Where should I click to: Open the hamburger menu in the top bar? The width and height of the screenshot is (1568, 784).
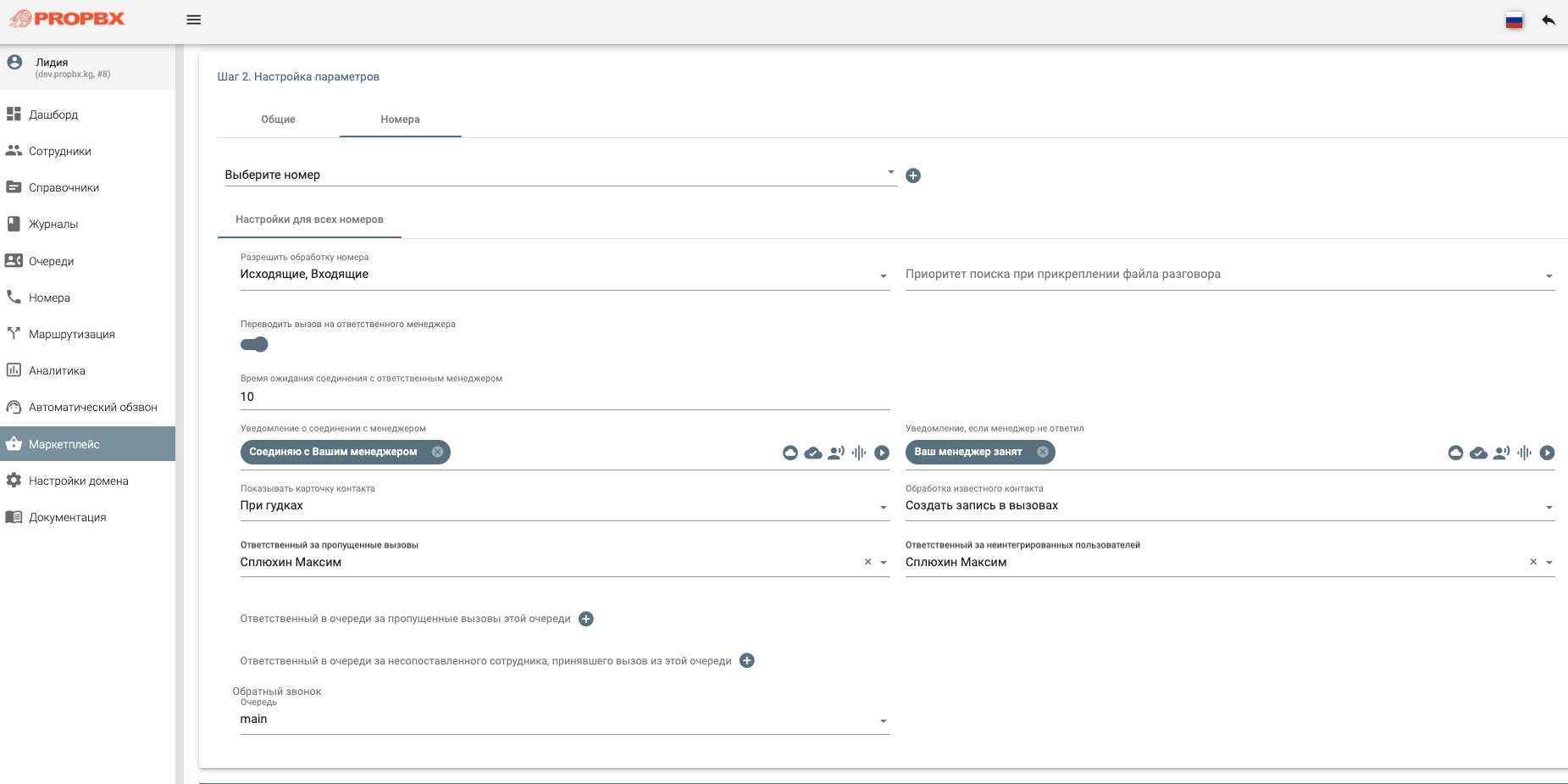pyautogui.click(x=194, y=19)
